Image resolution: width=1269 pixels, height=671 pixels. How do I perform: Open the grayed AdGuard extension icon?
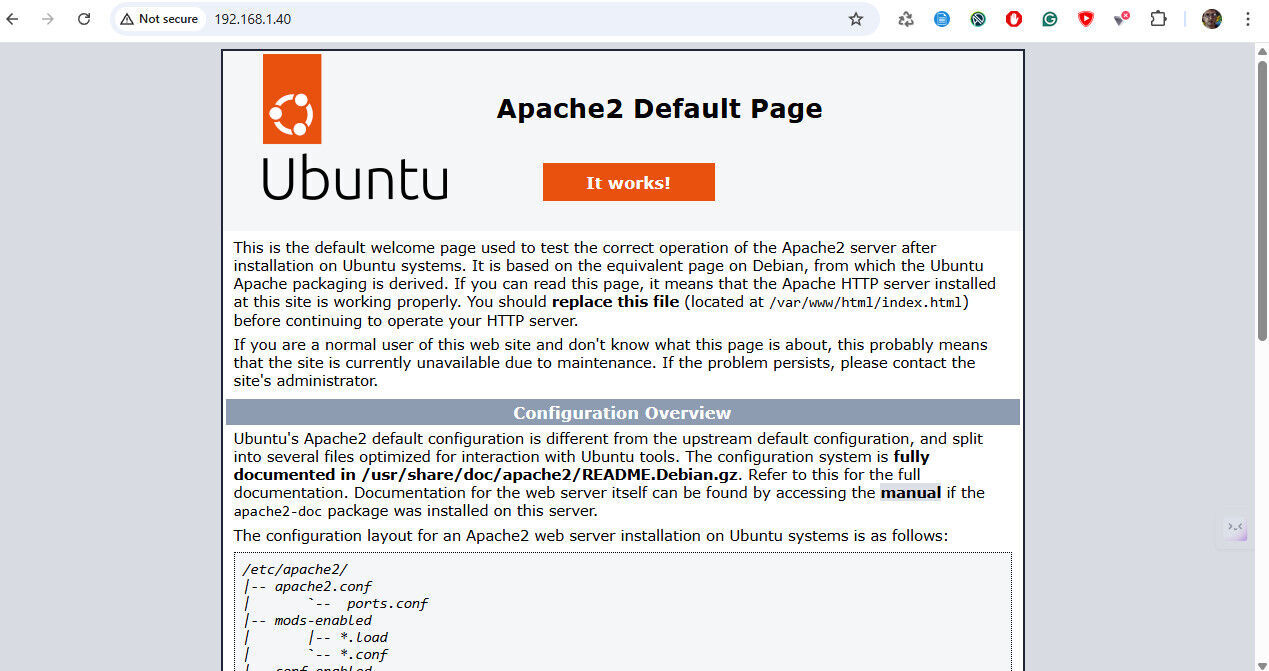(978, 19)
